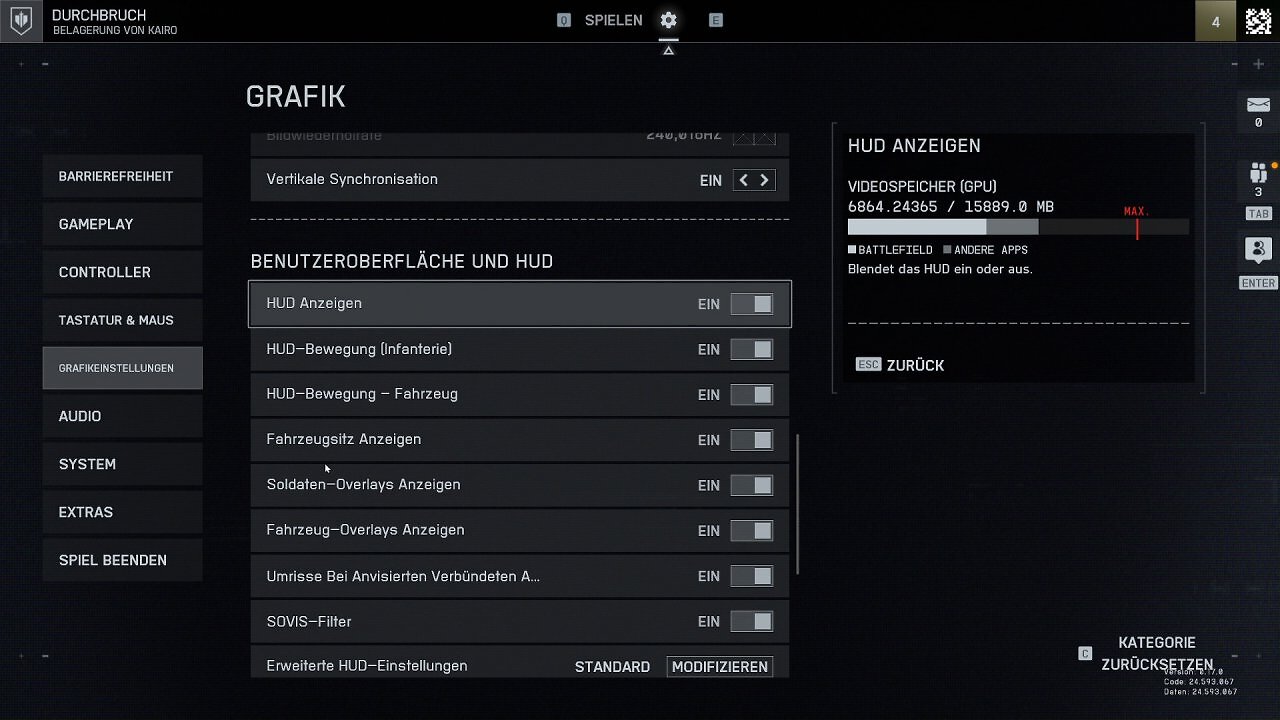Open Audio settings category
Viewport: 1280px width, 720px height.
point(123,416)
